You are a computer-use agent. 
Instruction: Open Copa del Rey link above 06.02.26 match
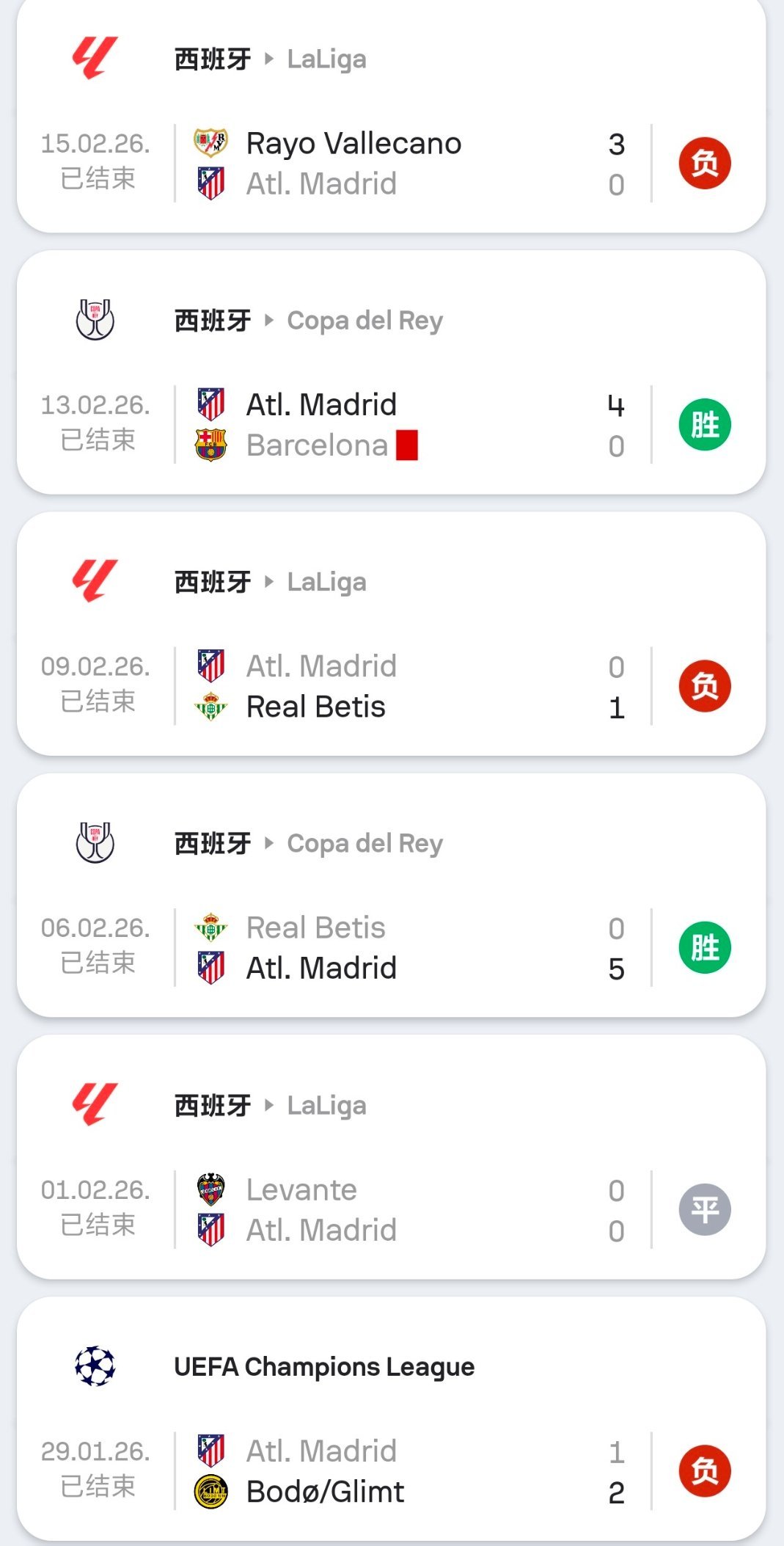(x=364, y=844)
